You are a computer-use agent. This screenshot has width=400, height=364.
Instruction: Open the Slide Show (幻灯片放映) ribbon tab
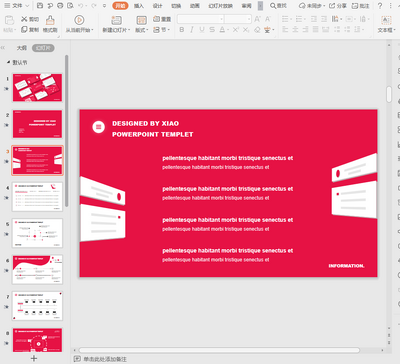coord(221,6)
